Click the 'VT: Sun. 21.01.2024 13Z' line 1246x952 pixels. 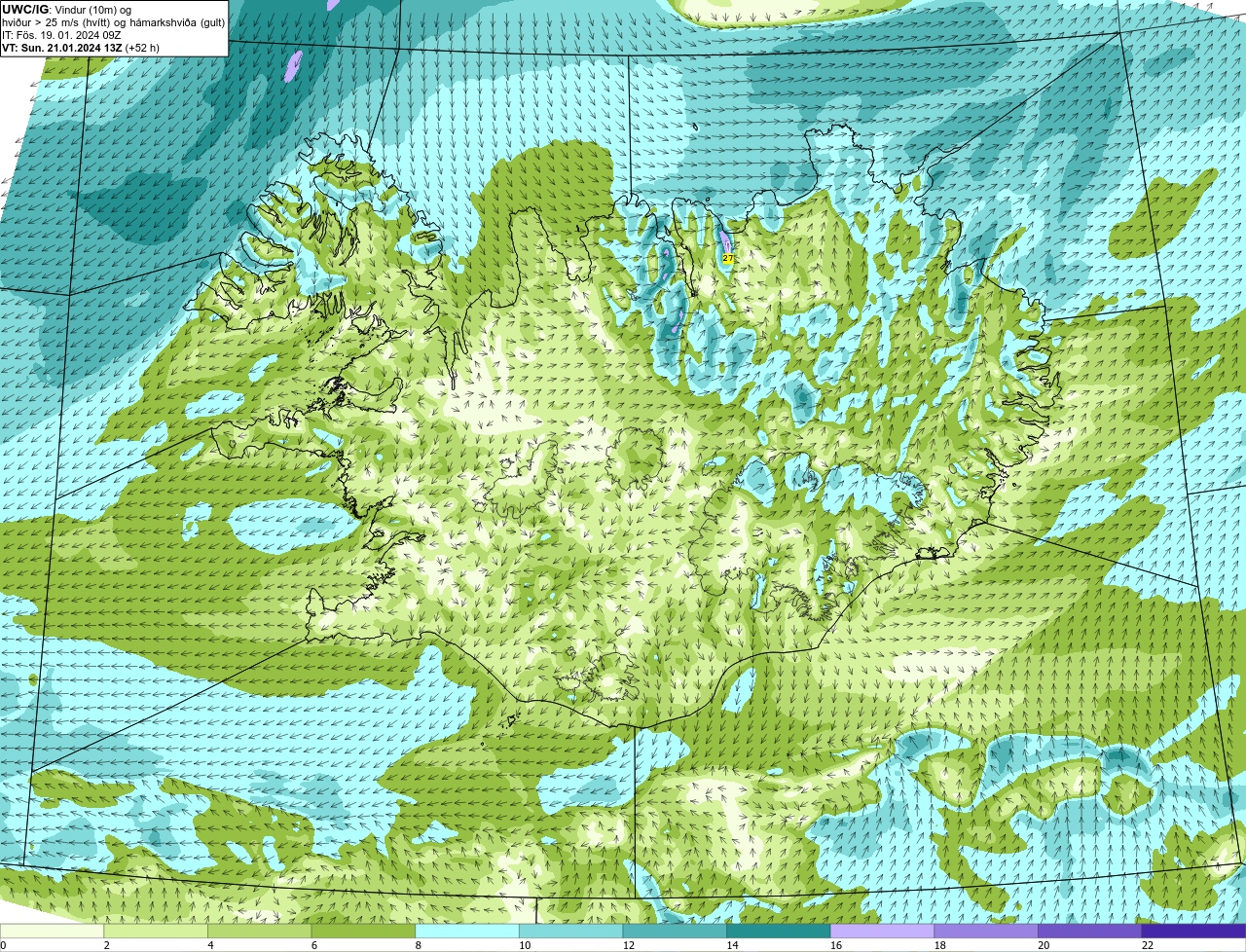coord(61,48)
